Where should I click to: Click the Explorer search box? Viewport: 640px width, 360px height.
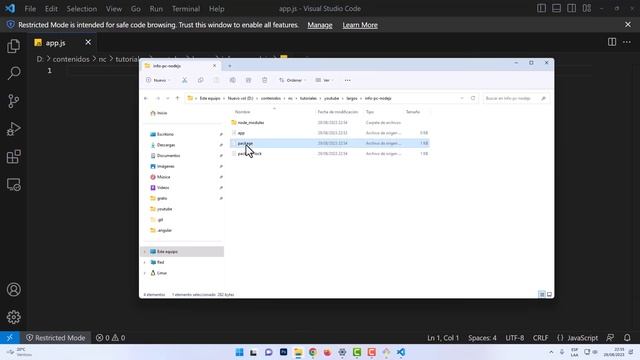(x=516, y=98)
